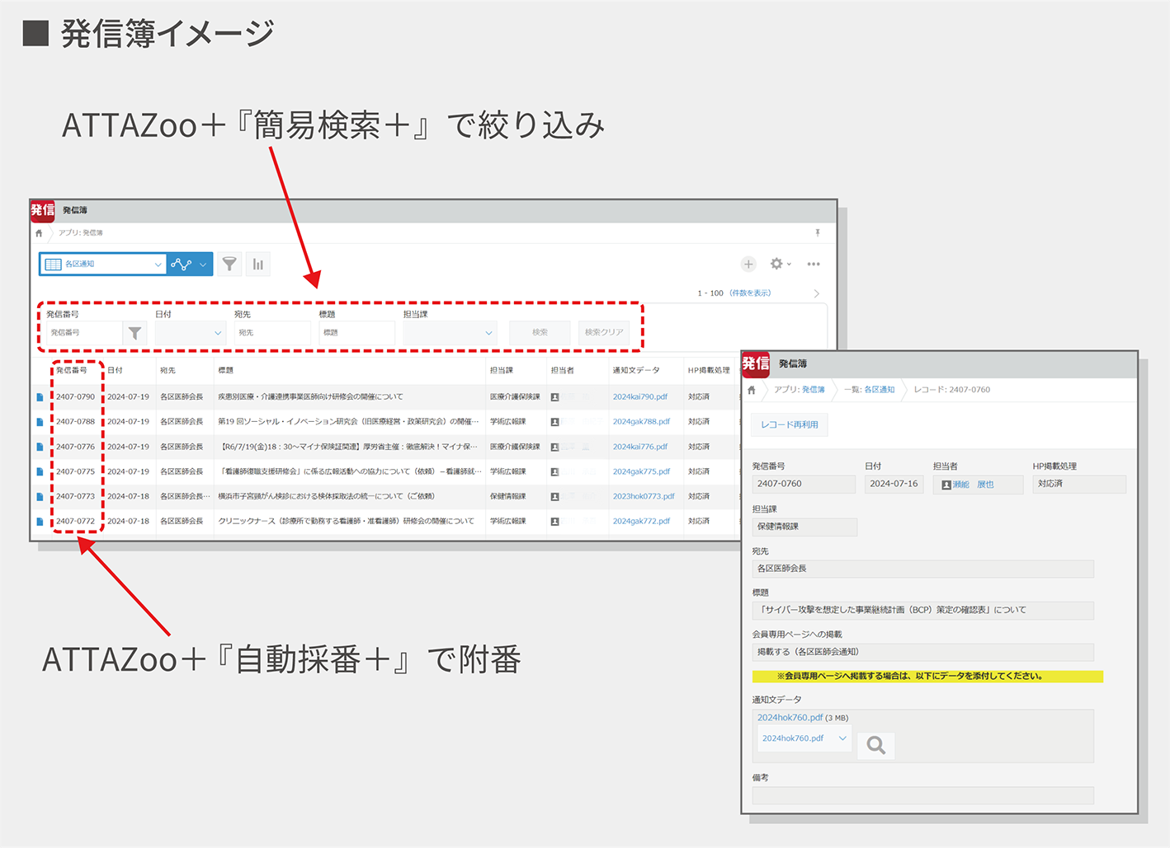
Task: Open the three-dot options menu
Action: pyautogui.click(x=813, y=264)
